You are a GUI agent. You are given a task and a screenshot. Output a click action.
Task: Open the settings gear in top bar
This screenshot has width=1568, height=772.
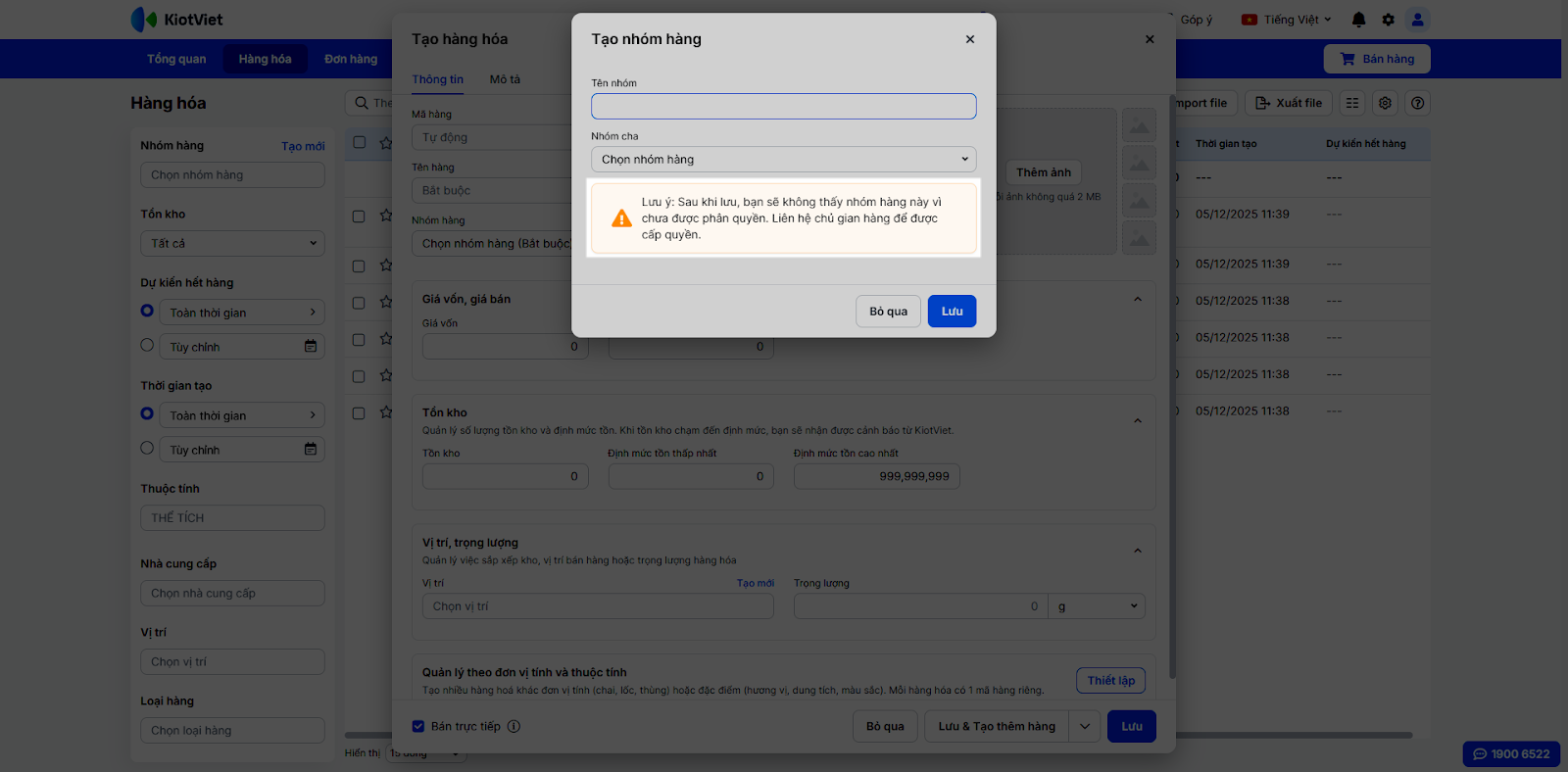click(1388, 20)
